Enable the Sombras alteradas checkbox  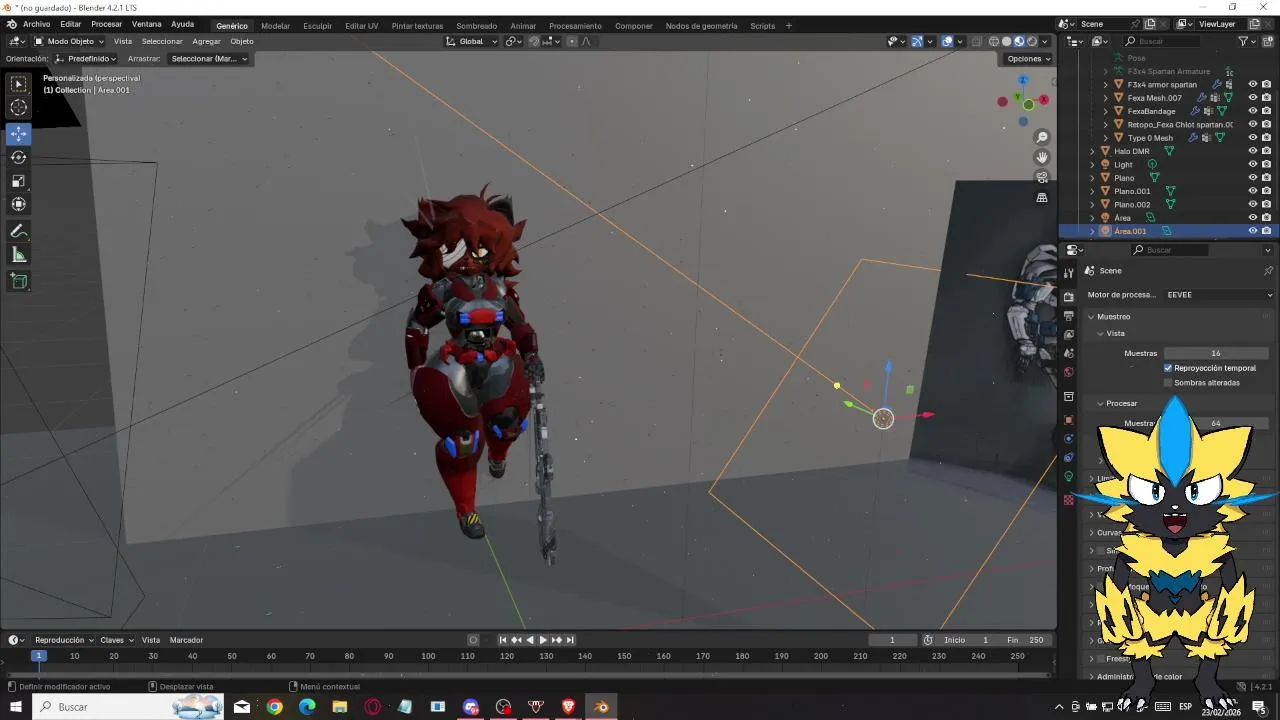[x=1168, y=383]
